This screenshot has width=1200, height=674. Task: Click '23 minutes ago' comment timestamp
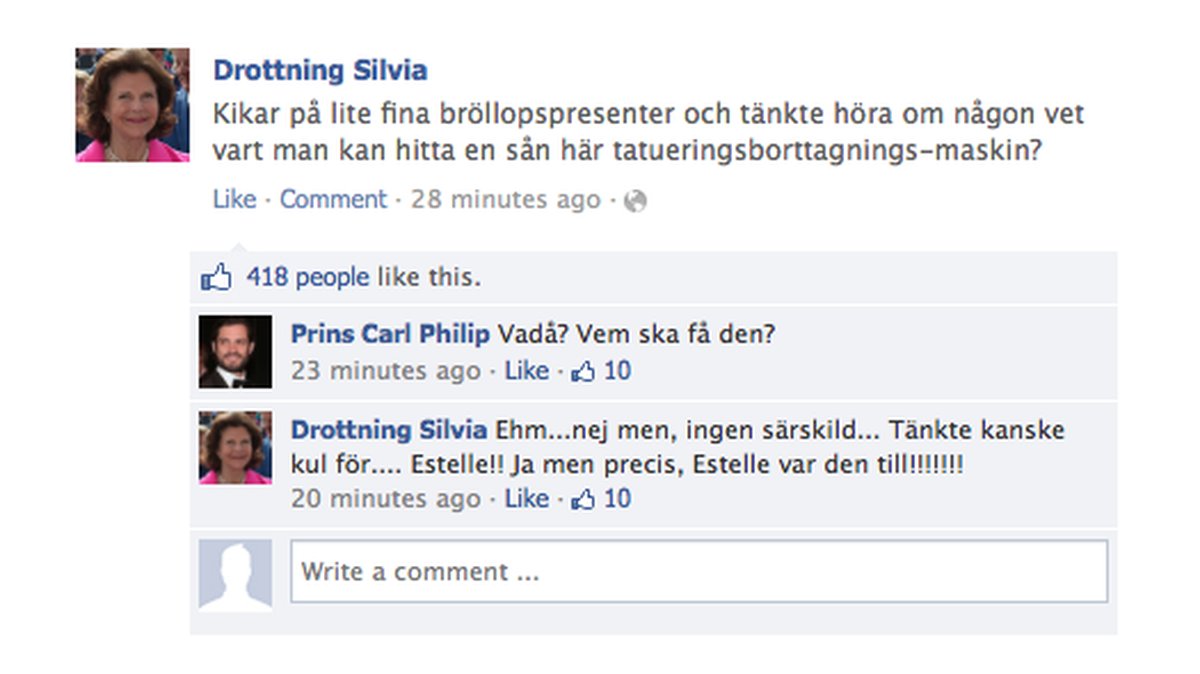pyautogui.click(x=386, y=371)
